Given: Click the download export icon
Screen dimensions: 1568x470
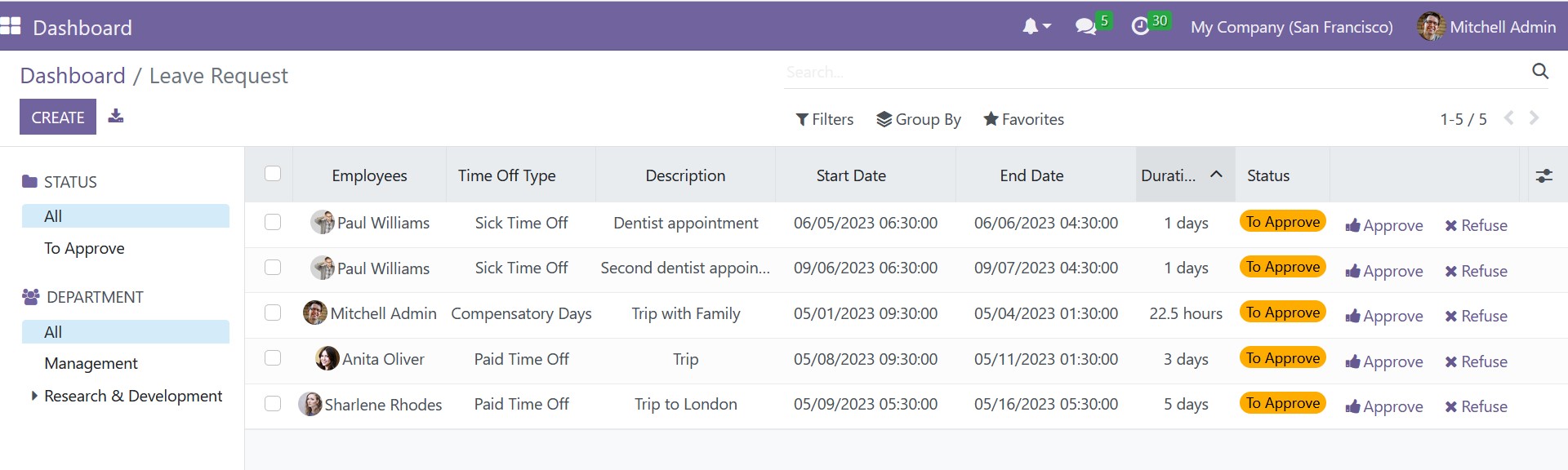Looking at the screenshot, I should pyautogui.click(x=116, y=116).
